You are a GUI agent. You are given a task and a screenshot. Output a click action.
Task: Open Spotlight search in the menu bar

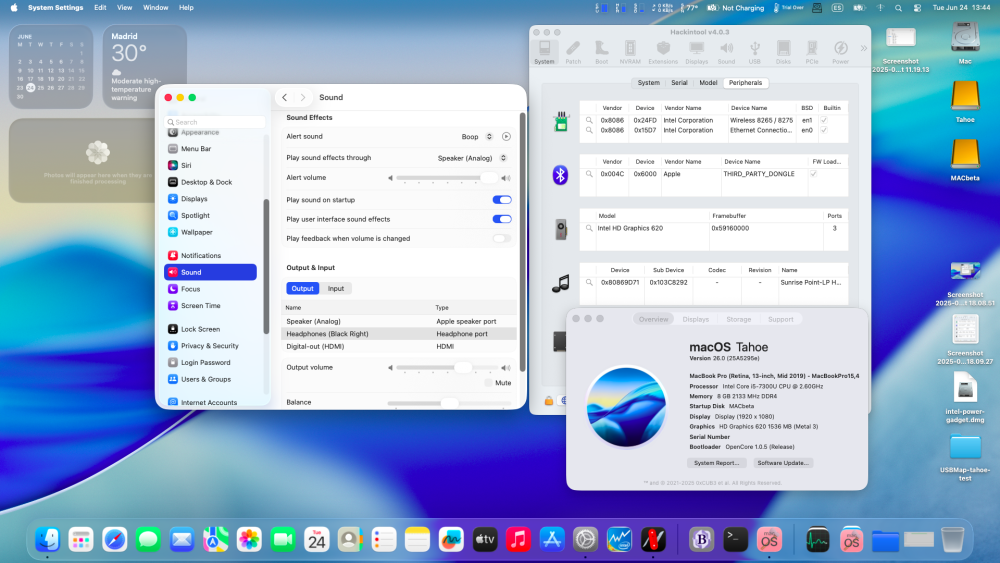click(x=899, y=8)
